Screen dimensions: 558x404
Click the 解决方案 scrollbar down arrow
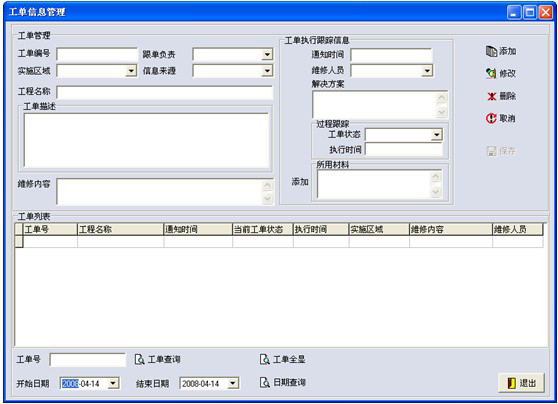(442, 113)
